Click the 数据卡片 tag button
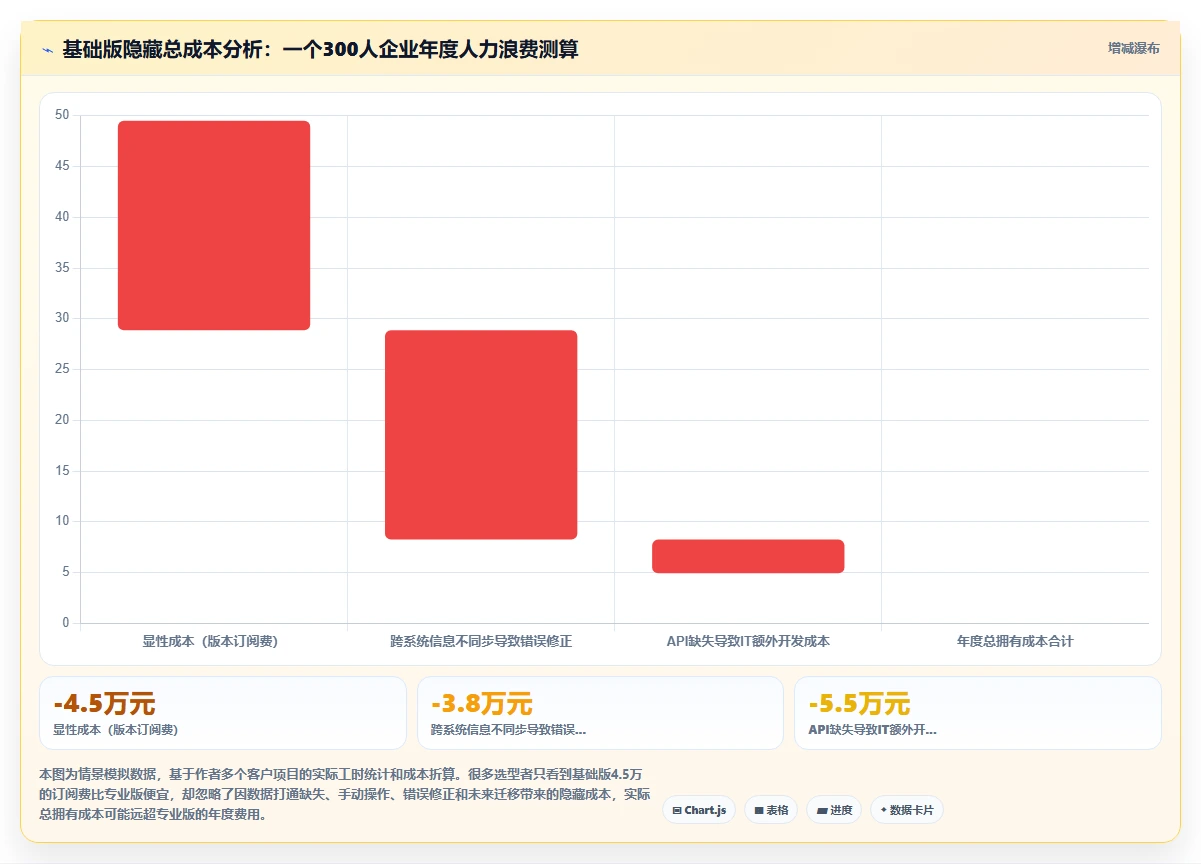Screen dimensions: 1201x864 pyautogui.click(x=907, y=810)
